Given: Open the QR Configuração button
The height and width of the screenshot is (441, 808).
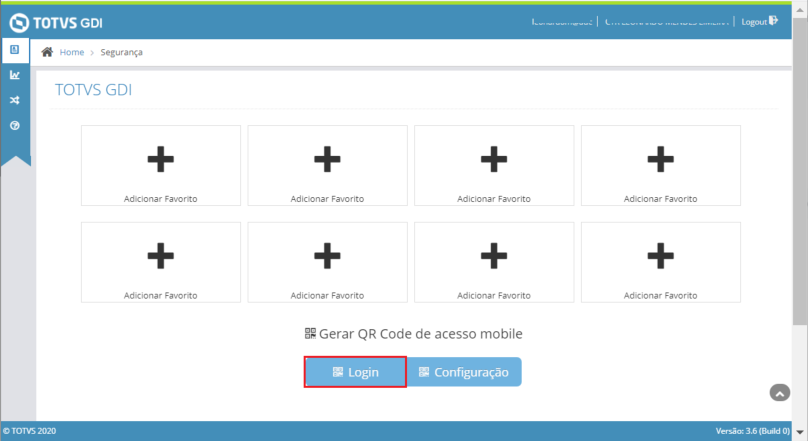Looking at the screenshot, I should (x=464, y=372).
